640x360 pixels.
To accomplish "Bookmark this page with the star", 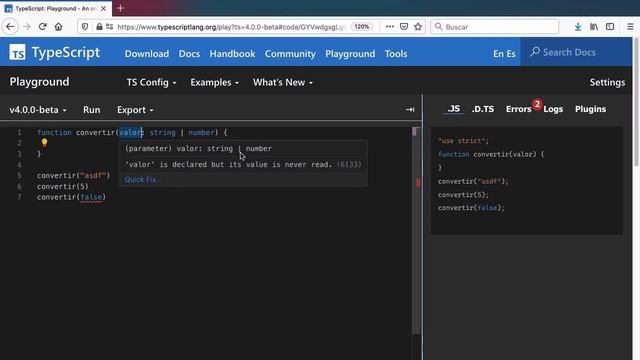I will coord(418,27).
